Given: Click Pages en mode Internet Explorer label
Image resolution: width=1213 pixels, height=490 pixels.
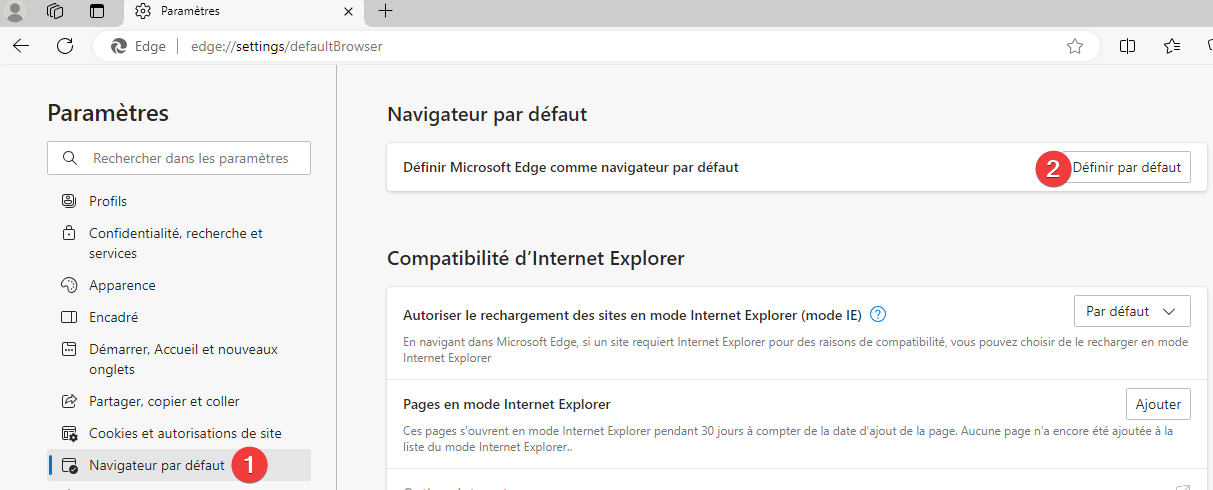Looking at the screenshot, I should [x=507, y=404].
